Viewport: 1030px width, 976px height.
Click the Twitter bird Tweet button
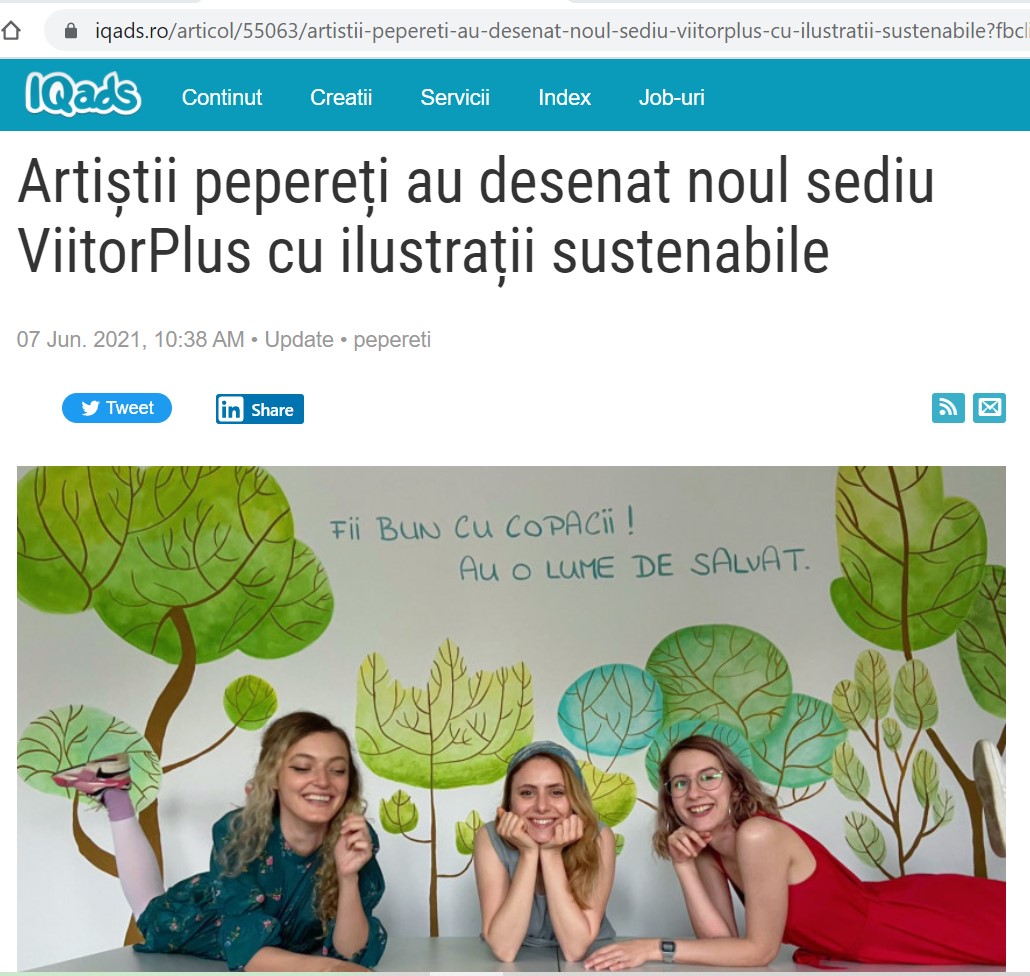(x=117, y=408)
